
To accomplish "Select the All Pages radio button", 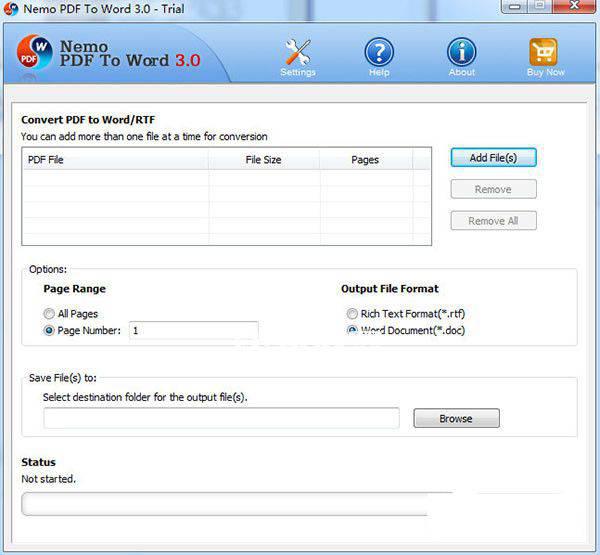I will (49, 314).
